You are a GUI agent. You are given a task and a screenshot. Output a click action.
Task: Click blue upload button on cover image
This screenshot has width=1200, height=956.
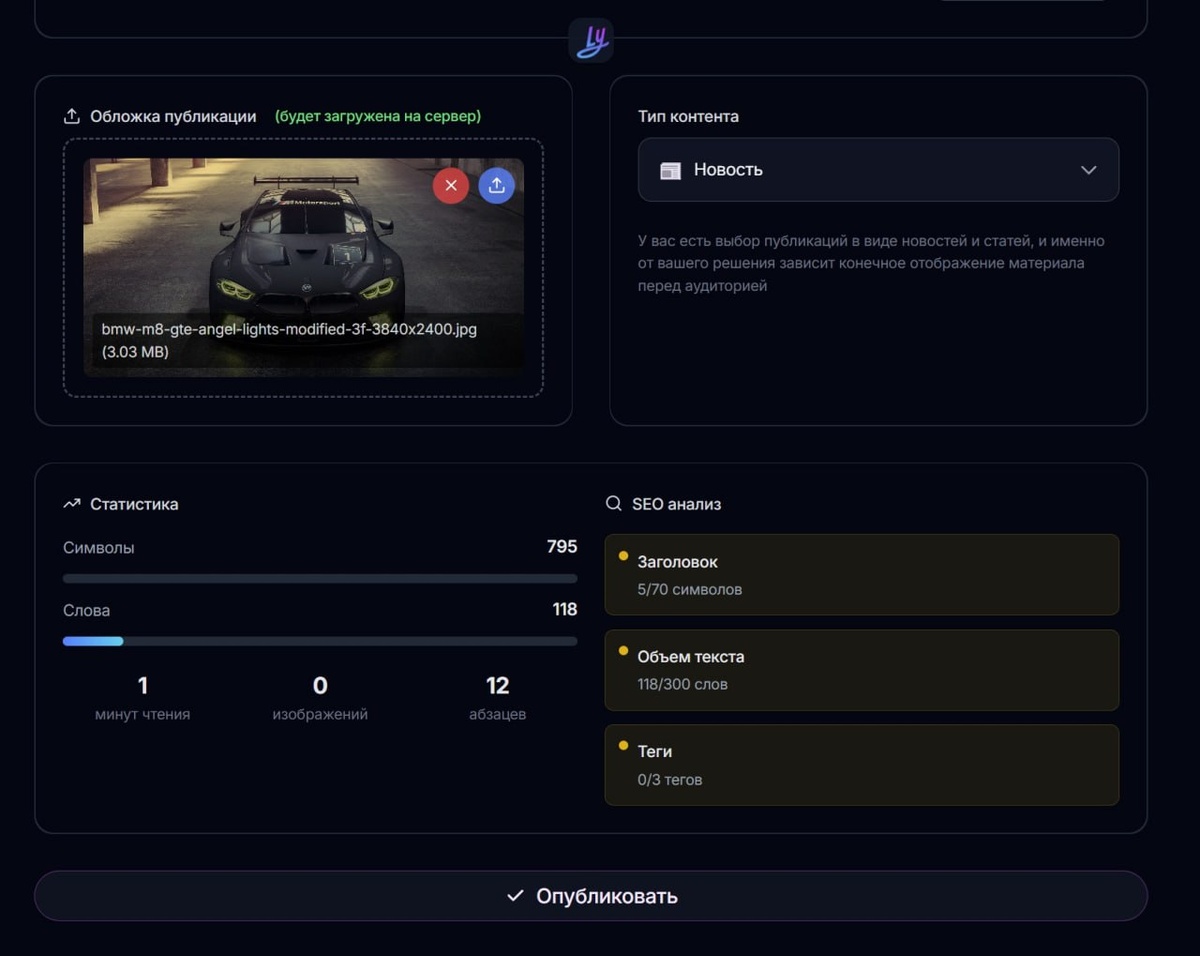[497, 185]
